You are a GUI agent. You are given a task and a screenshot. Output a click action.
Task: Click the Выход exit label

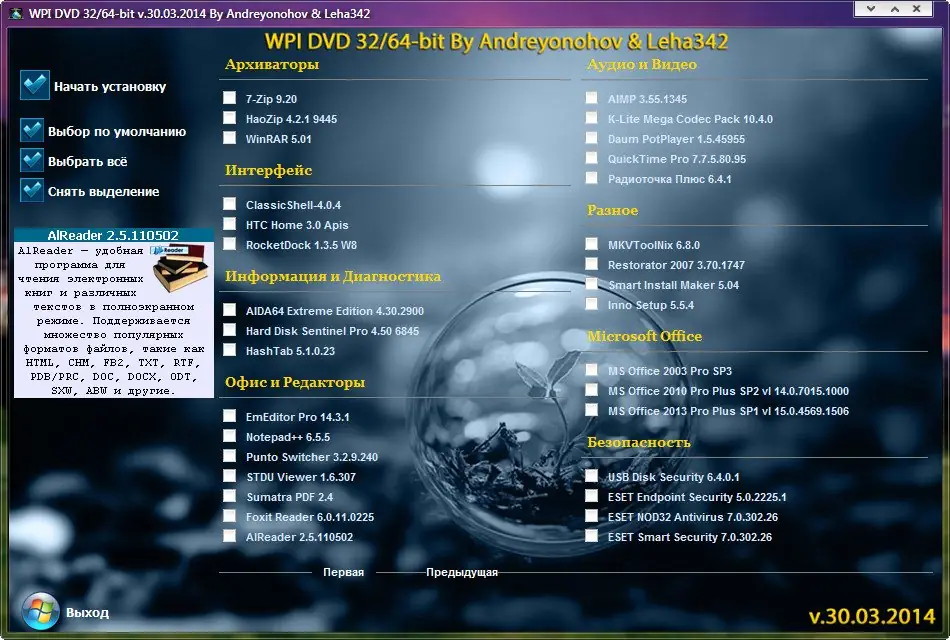87,613
